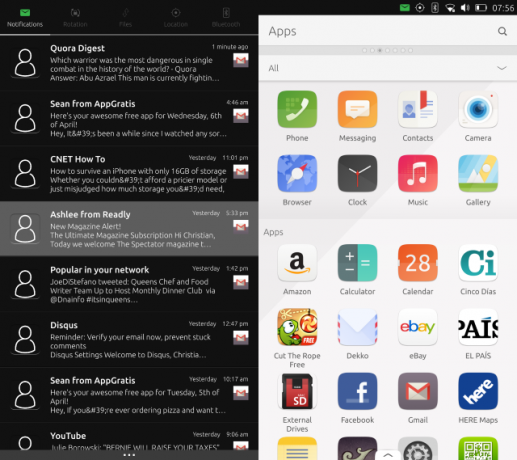Launch the Clock app

pyautogui.click(x=357, y=173)
